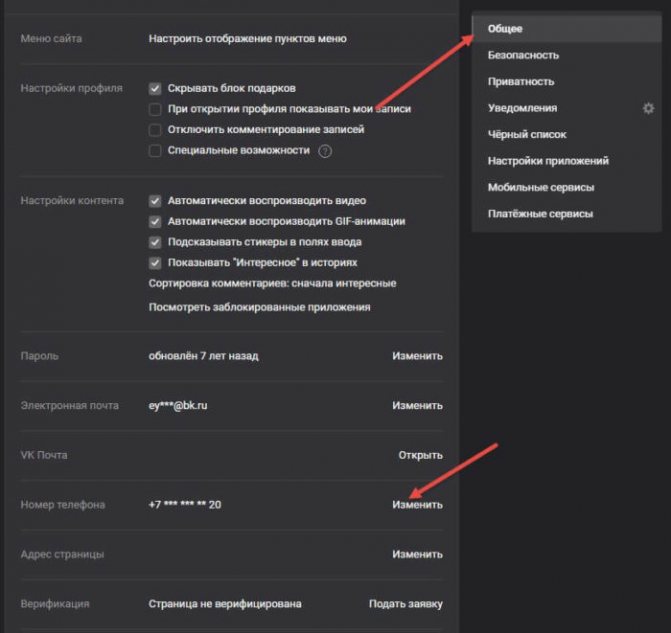Viewport: 671px width, 633px height.
Task: Select the Общее settings section
Action: [567, 29]
